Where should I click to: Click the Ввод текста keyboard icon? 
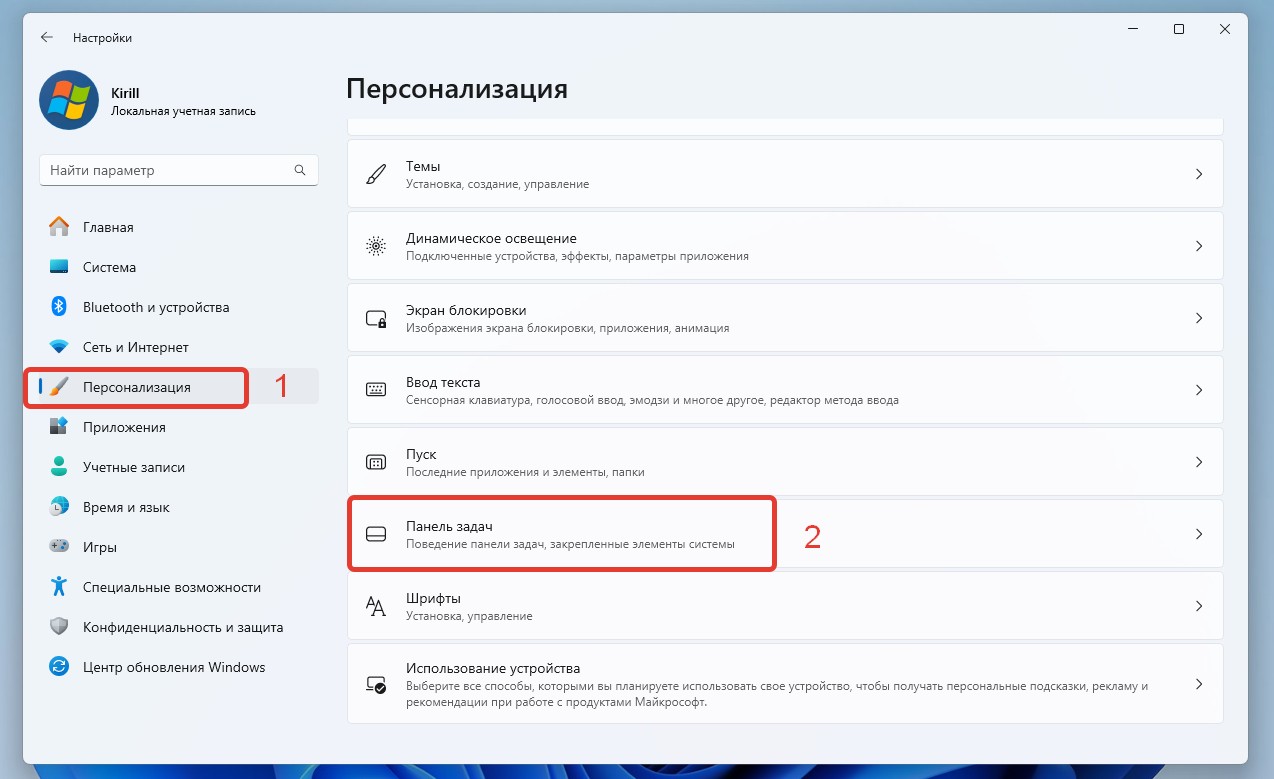click(376, 390)
